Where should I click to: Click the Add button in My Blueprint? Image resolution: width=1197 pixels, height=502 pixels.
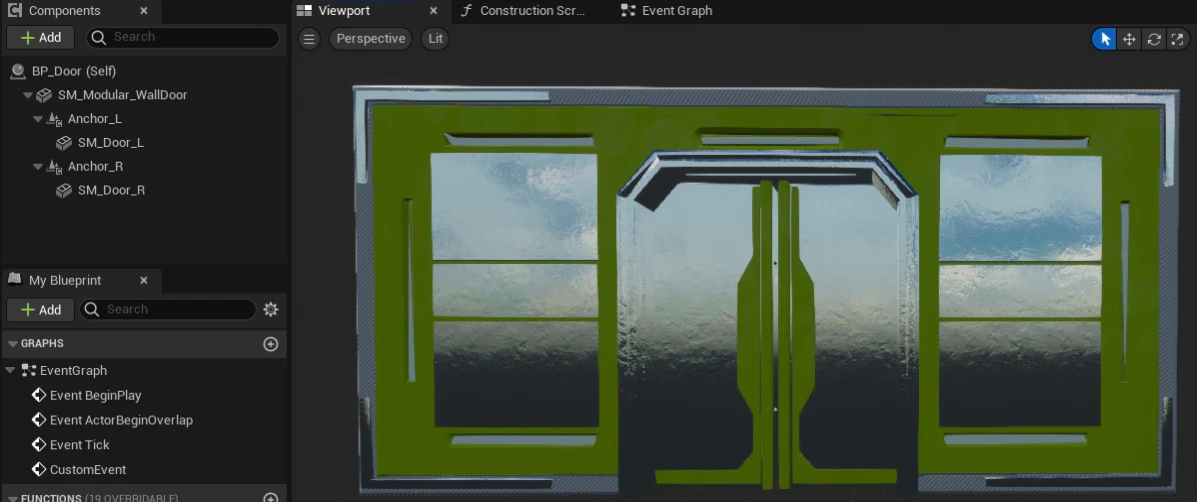[40, 310]
